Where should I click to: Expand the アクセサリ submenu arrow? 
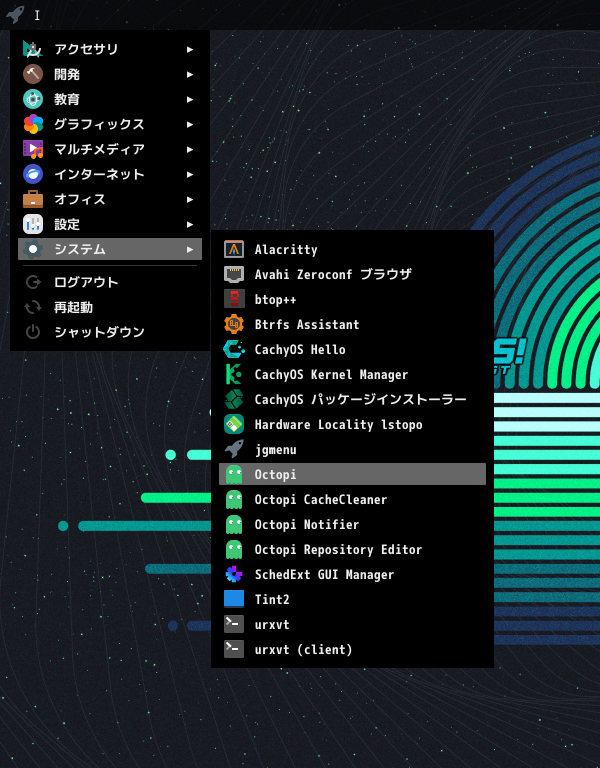pos(190,49)
